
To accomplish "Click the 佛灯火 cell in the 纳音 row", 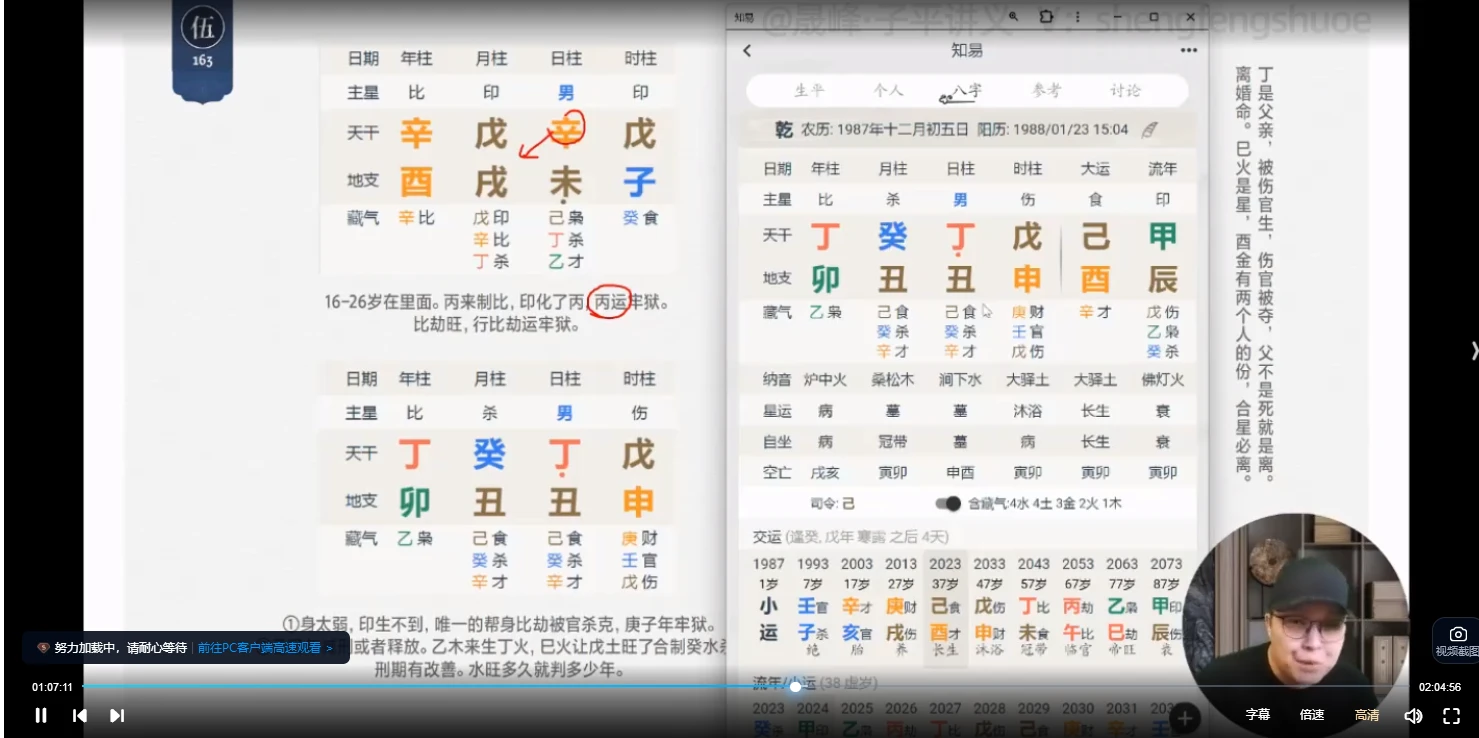I will click(x=1162, y=380).
